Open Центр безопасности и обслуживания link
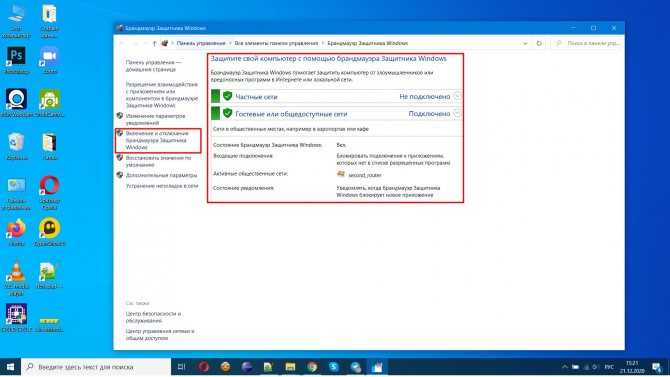670x377 pixels. pyautogui.click(x=153, y=317)
